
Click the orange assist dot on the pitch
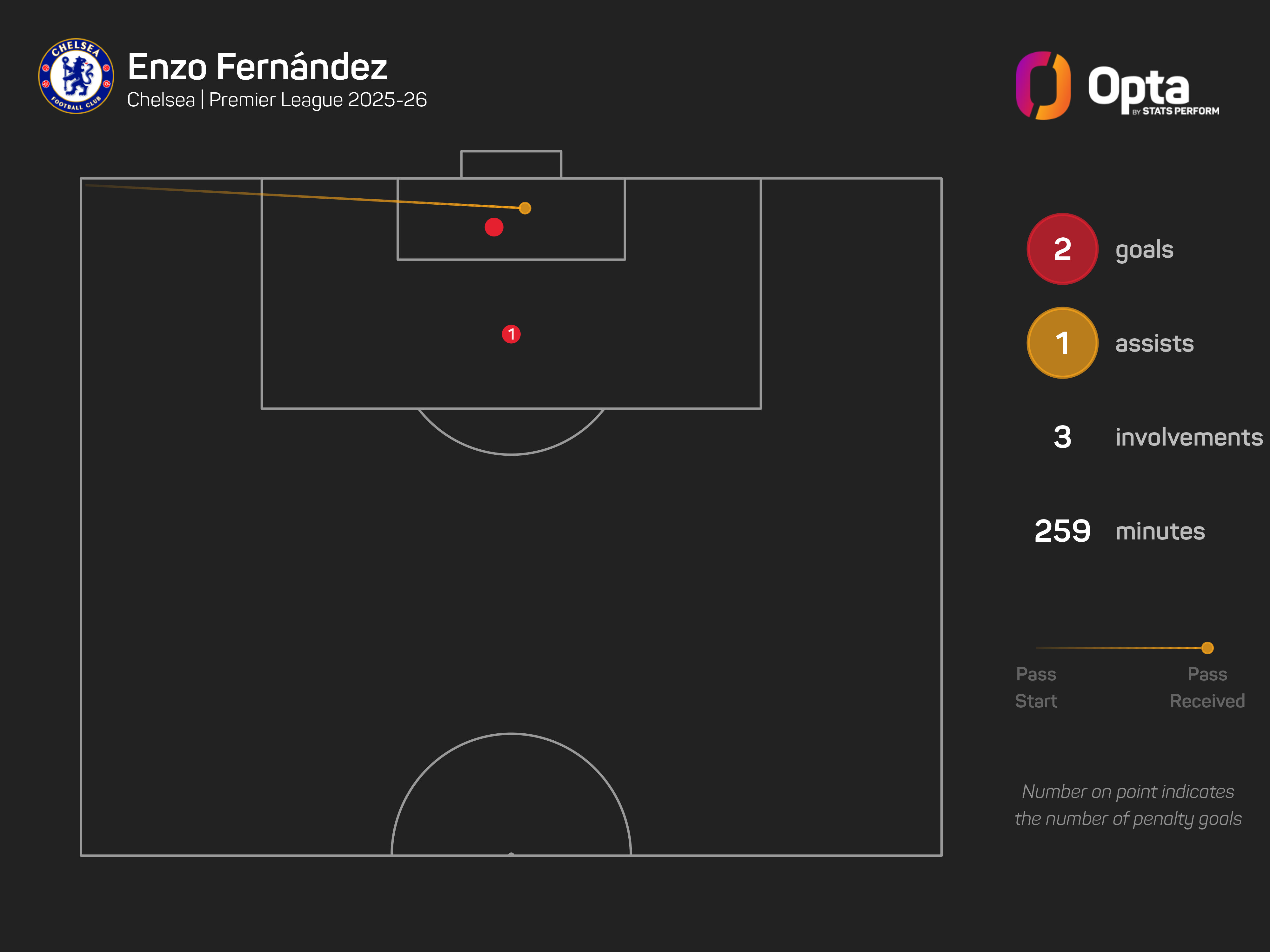coord(525,208)
